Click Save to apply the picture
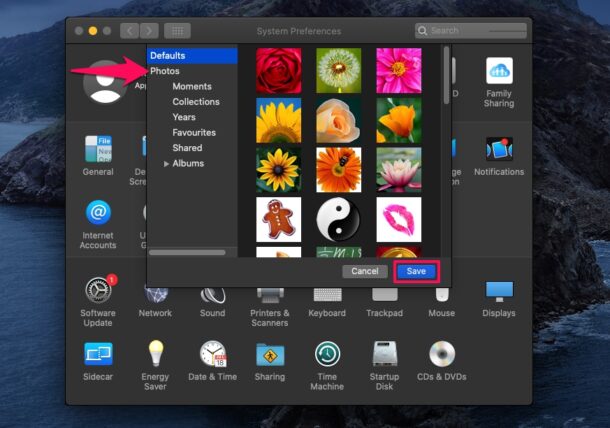The height and width of the screenshot is (428, 610). (x=416, y=271)
